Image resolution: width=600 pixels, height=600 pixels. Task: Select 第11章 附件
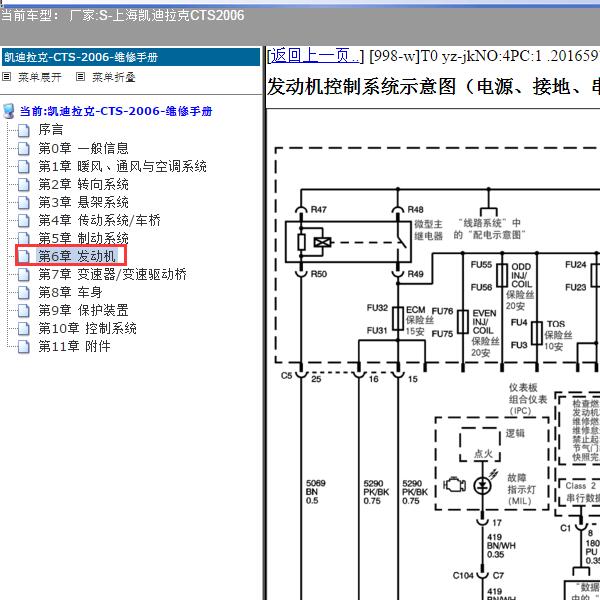(75, 346)
